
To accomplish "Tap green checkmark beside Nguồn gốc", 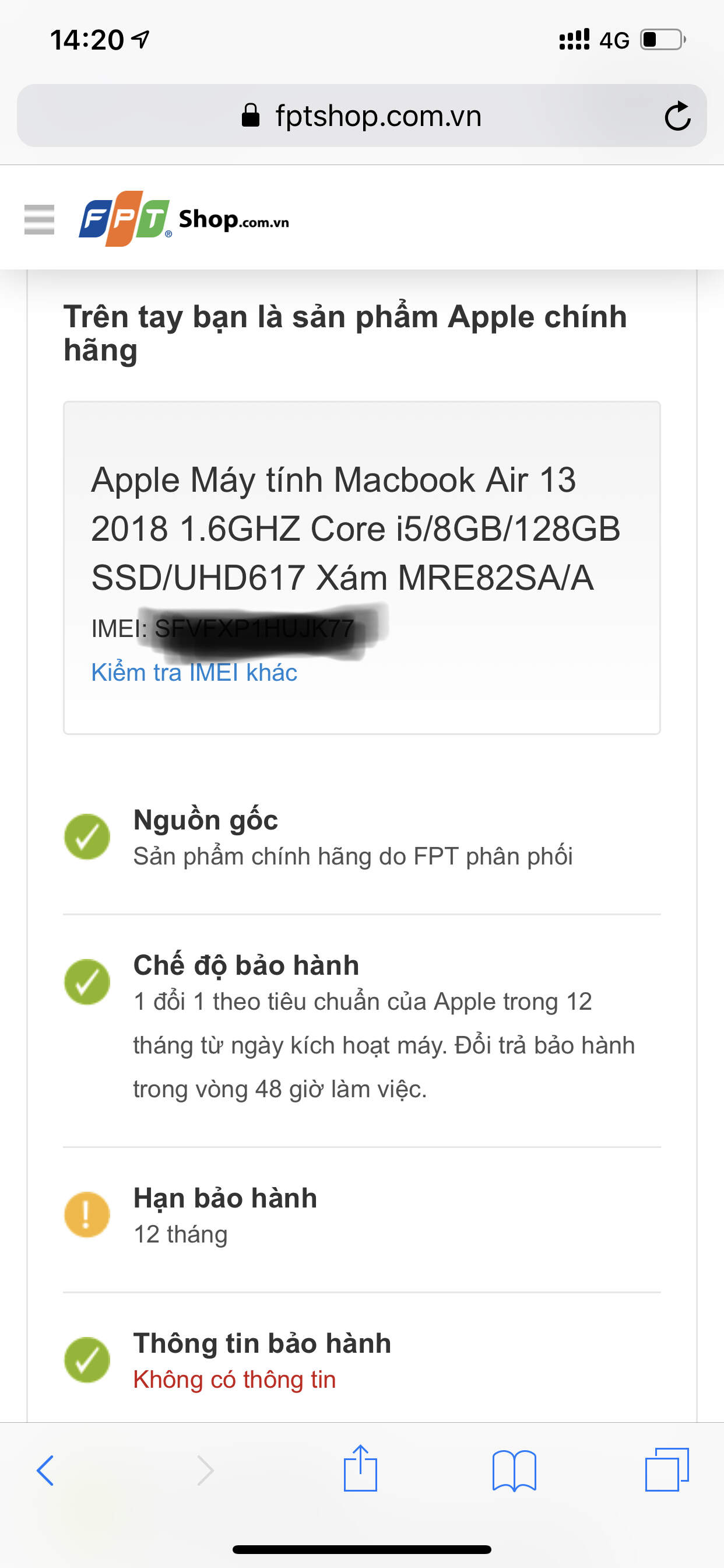I will click(x=87, y=836).
